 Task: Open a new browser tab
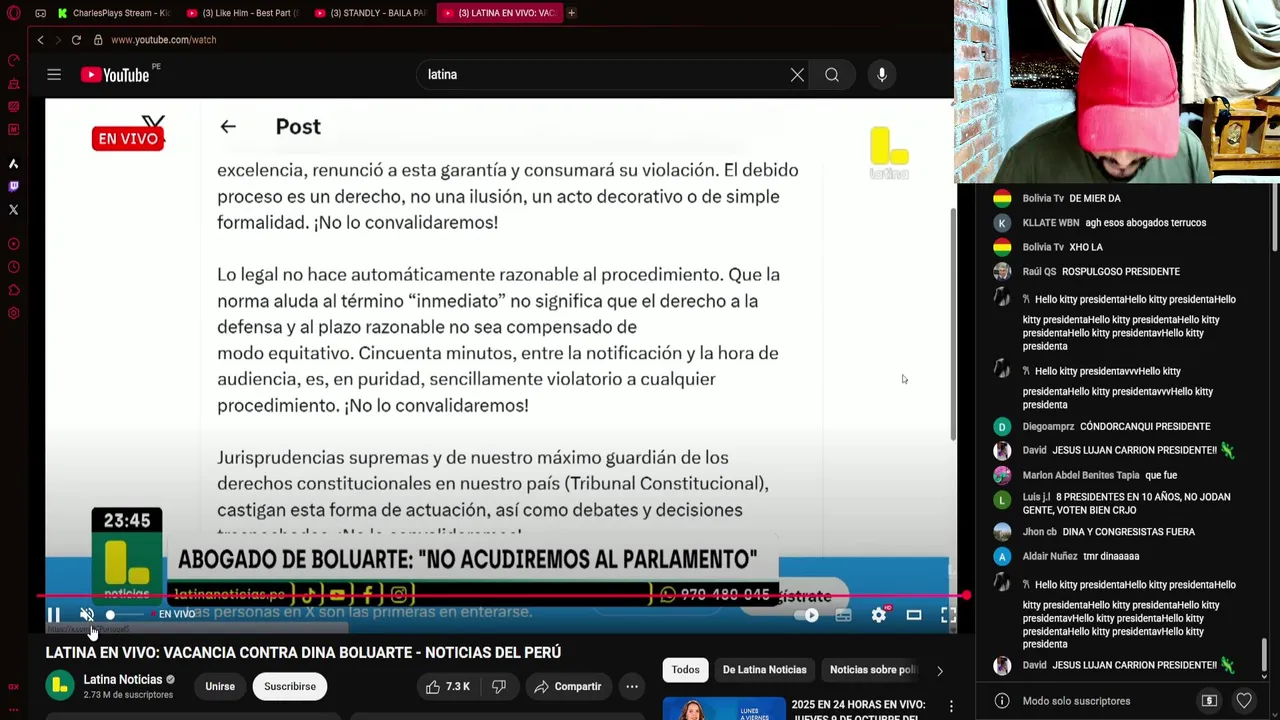[572, 13]
